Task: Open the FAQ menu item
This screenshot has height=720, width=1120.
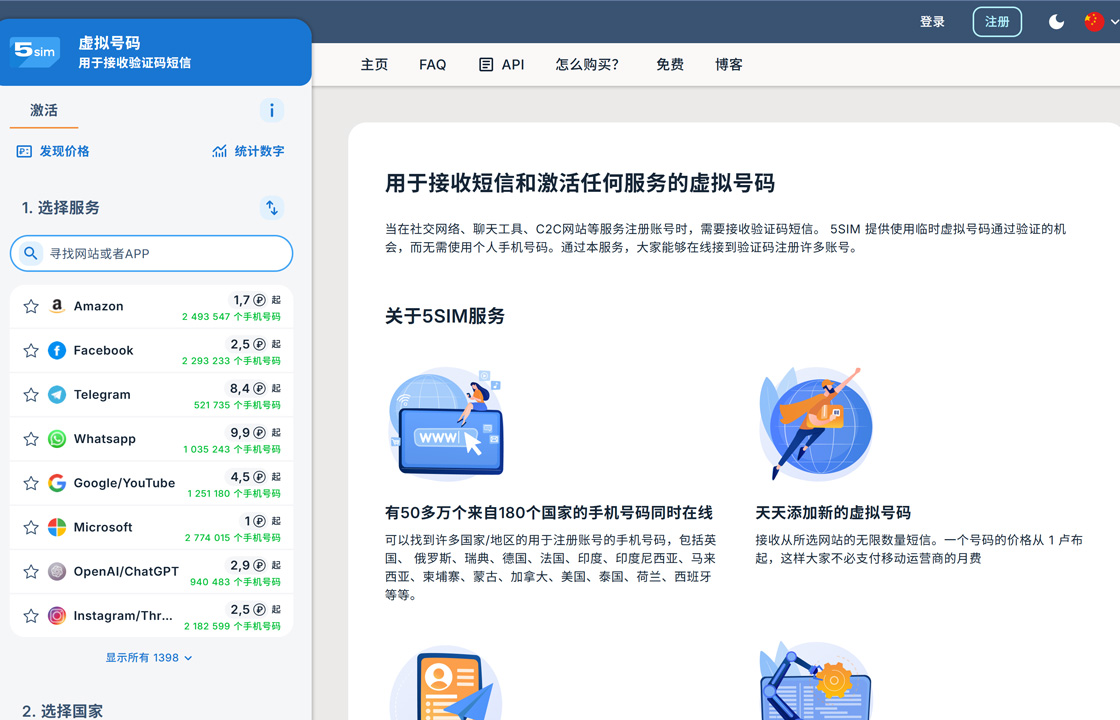Action: pos(433,65)
